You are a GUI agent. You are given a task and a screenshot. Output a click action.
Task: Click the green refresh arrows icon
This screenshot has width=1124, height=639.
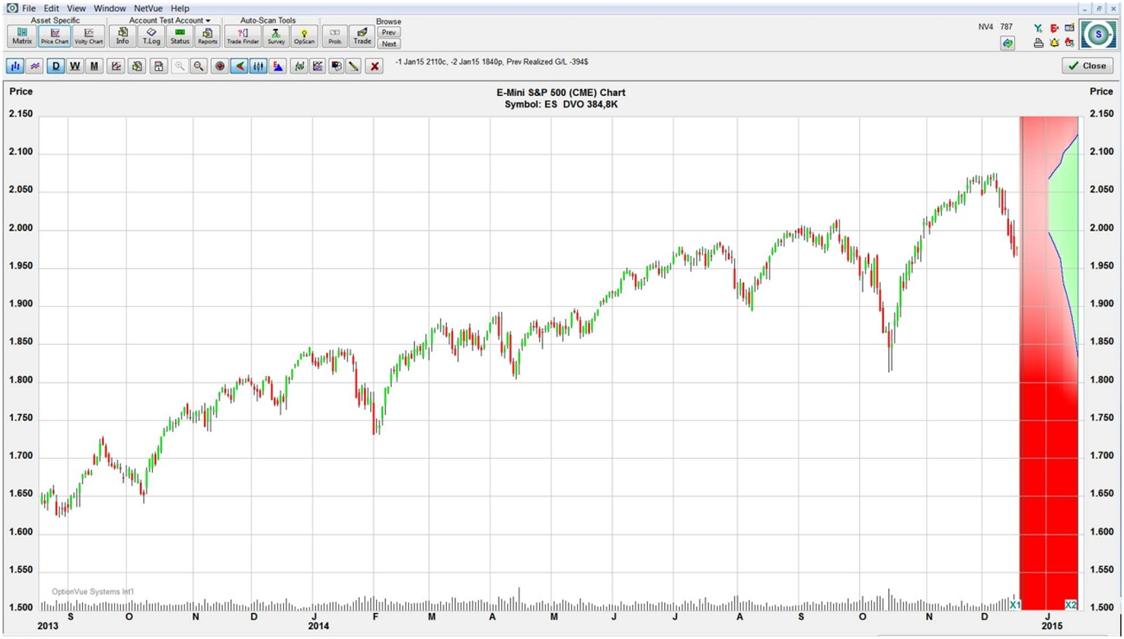(x=1008, y=44)
